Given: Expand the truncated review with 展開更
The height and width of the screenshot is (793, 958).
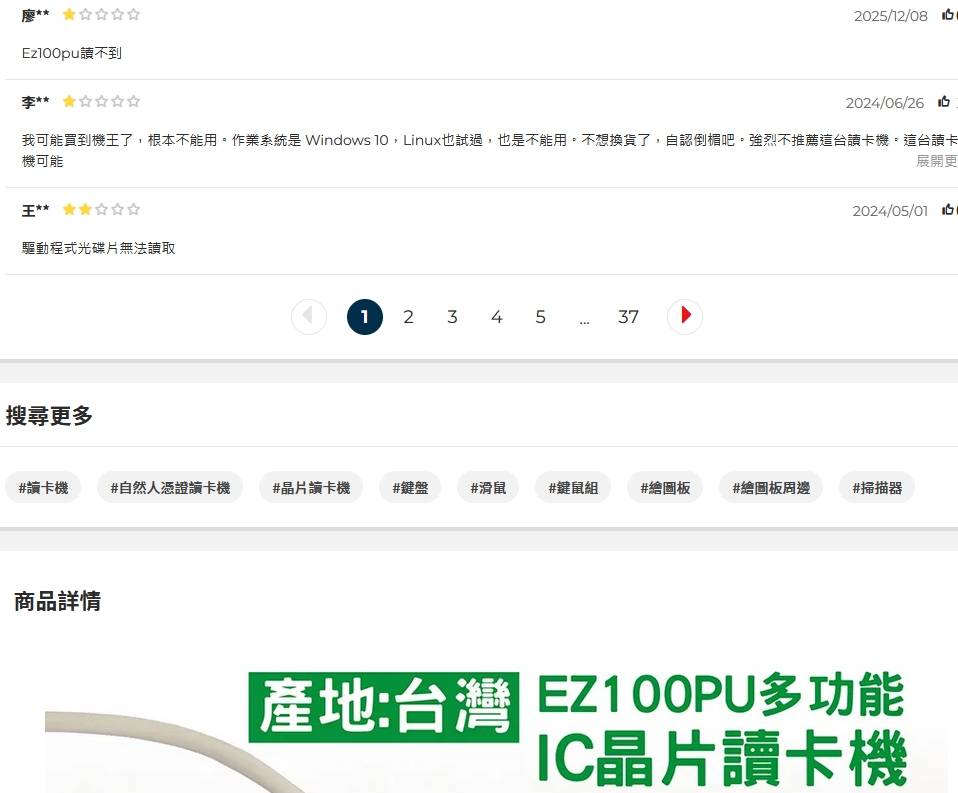Looking at the screenshot, I should coord(936,161).
